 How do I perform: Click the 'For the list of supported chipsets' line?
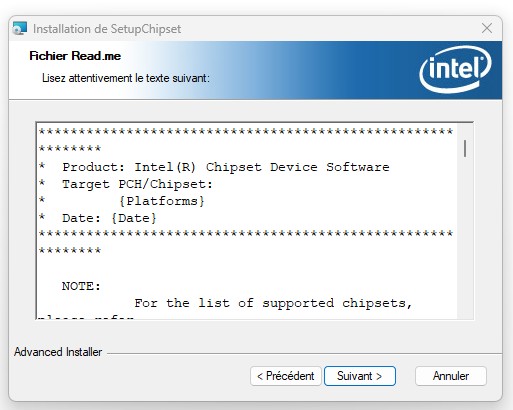273,303
